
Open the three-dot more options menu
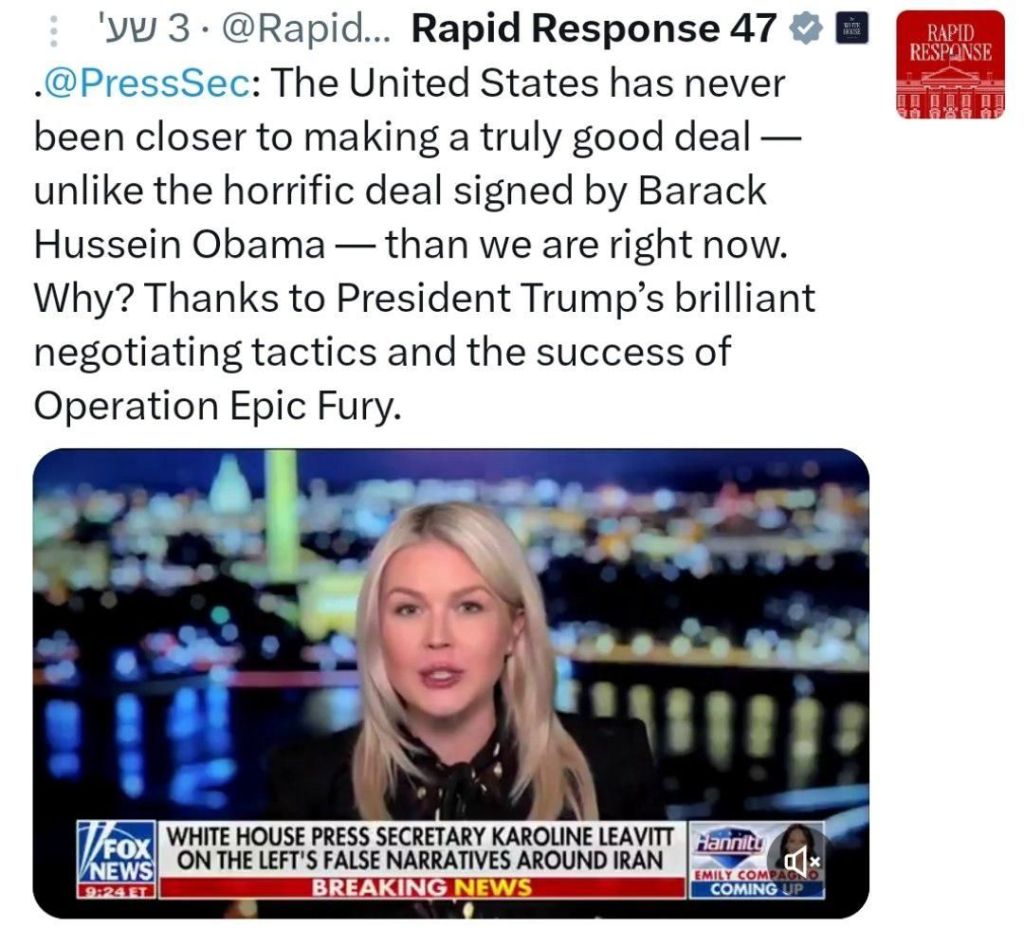point(54,30)
